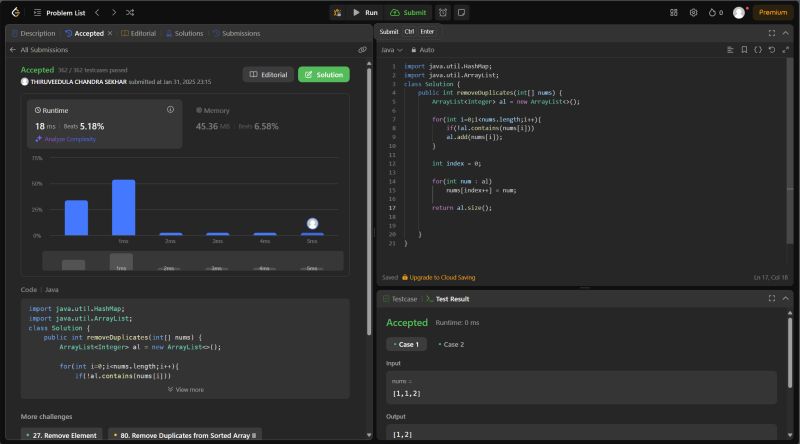Collapse the code editor panel chevron
This screenshot has width=800, height=444.
(786, 32)
